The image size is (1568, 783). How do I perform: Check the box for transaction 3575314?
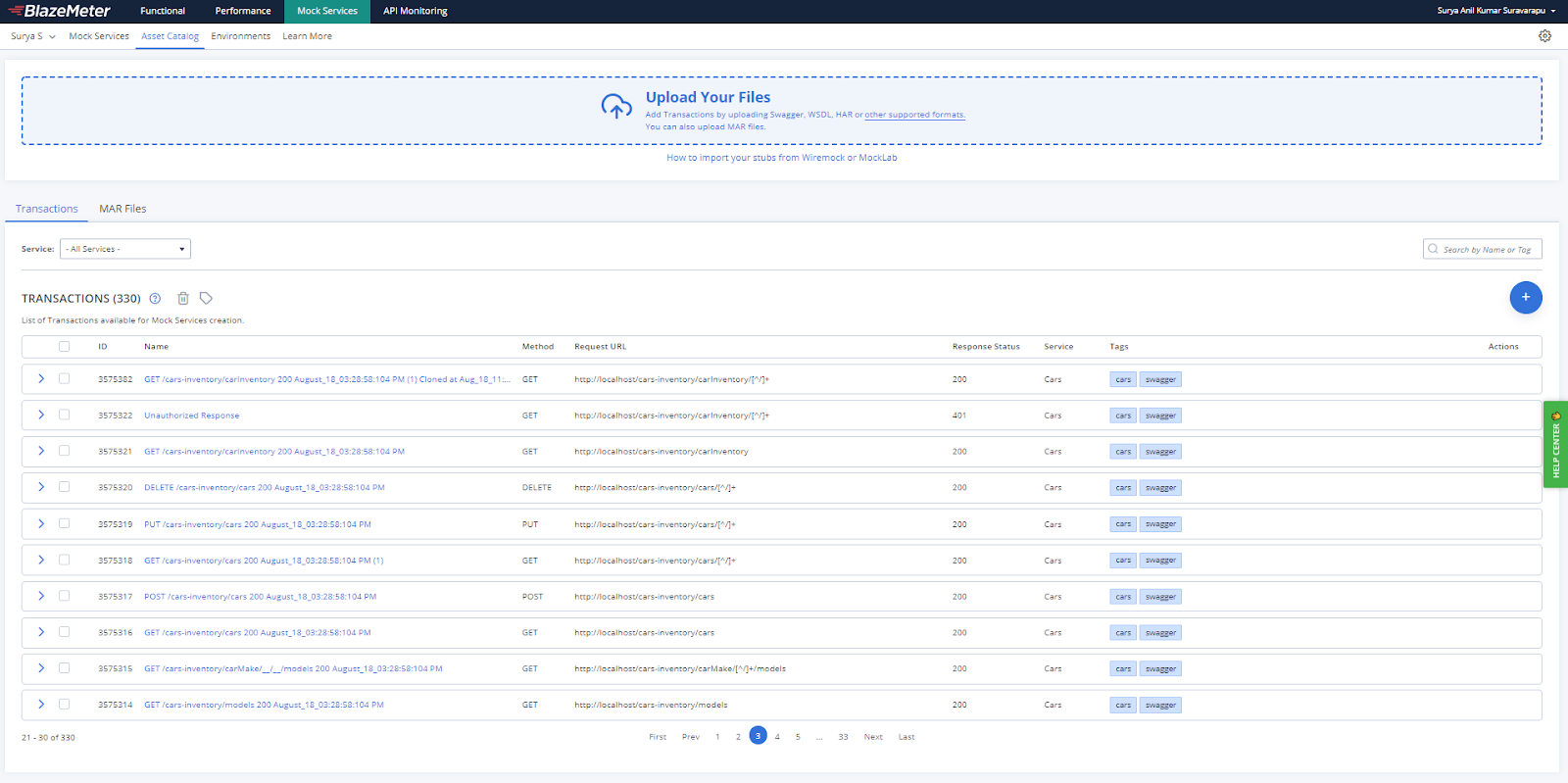pos(65,704)
